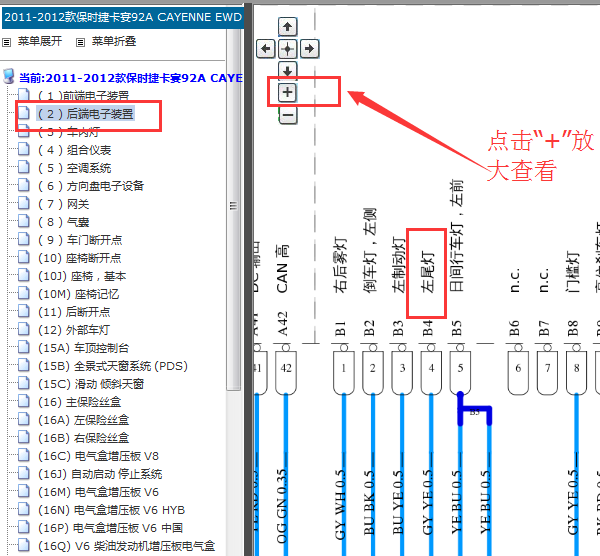Click the 菜单展开 expand-menu icon
The image size is (600, 556).
coord(7,42)
